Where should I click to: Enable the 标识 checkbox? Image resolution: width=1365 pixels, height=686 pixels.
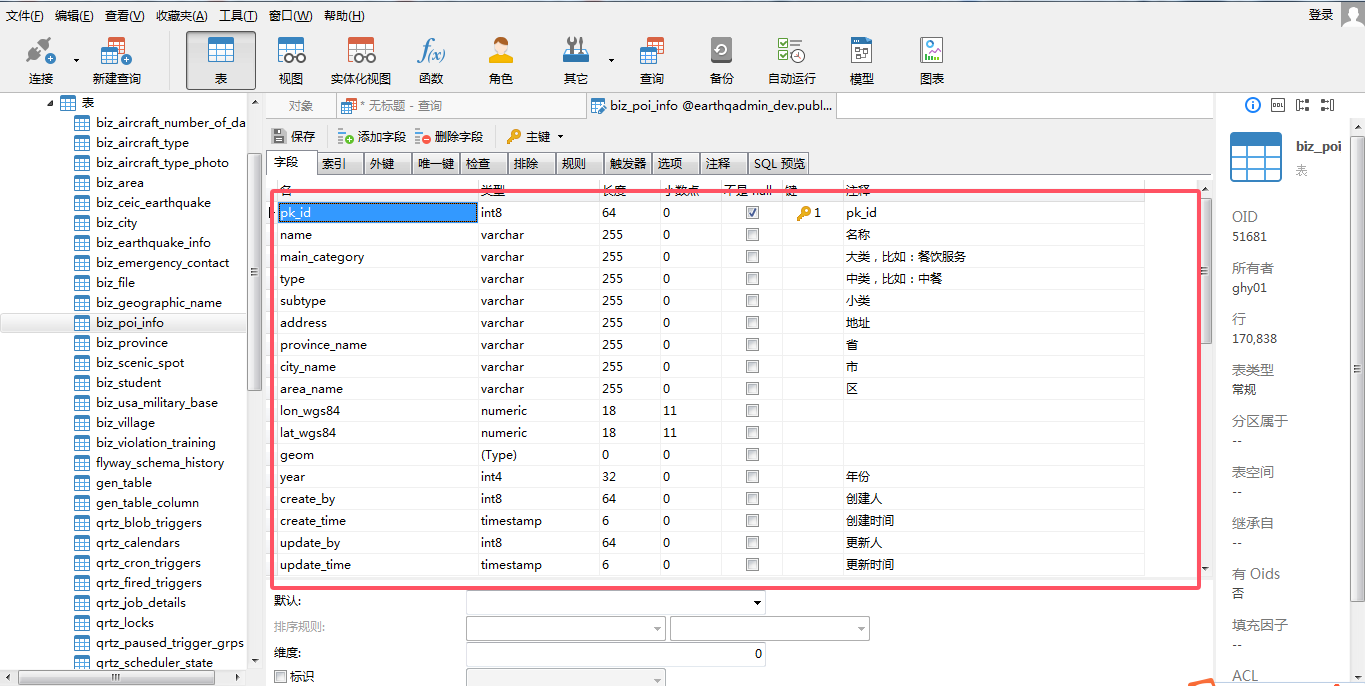[x=281, y=677]
